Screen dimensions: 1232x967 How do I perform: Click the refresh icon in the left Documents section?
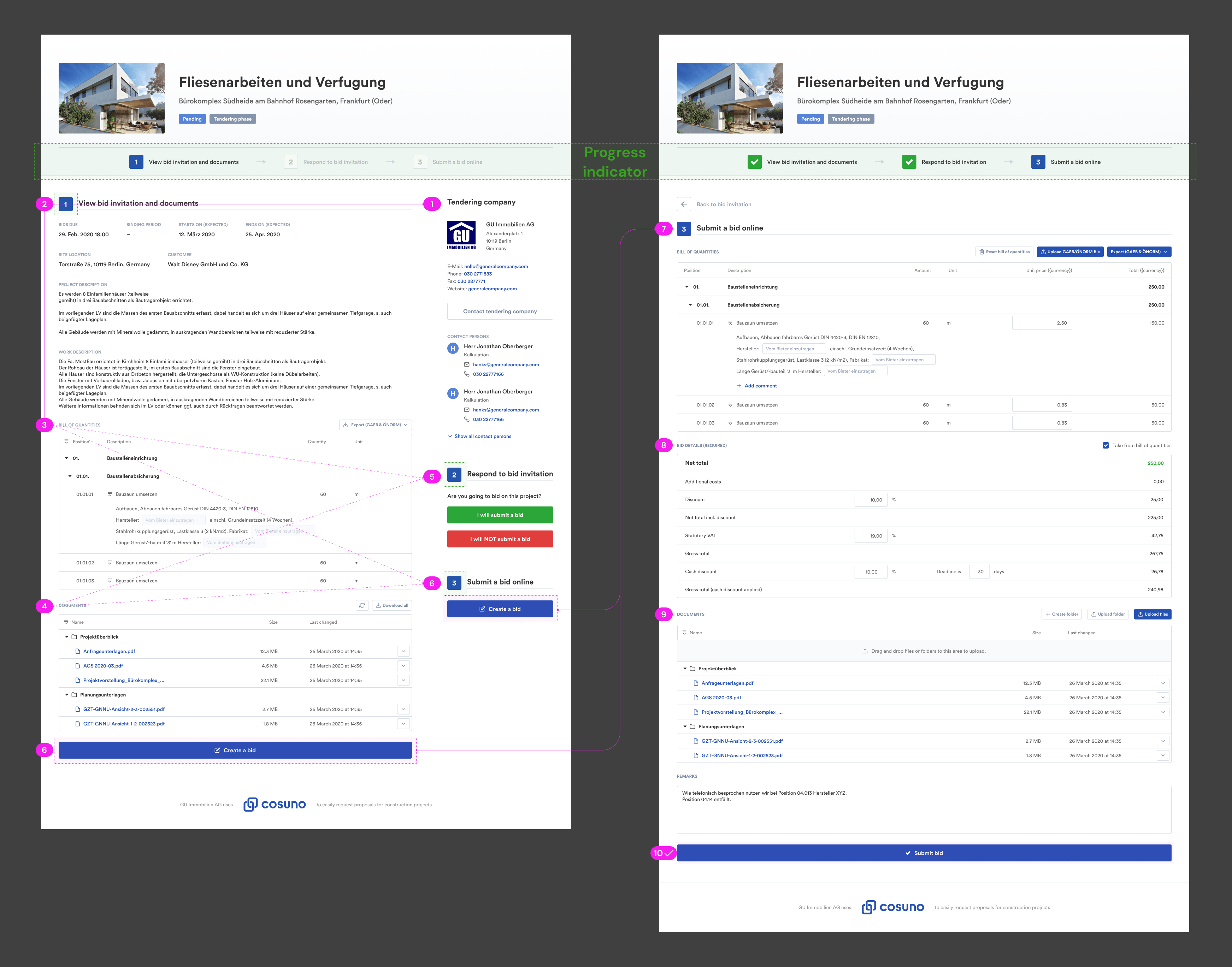click(362, 605)
